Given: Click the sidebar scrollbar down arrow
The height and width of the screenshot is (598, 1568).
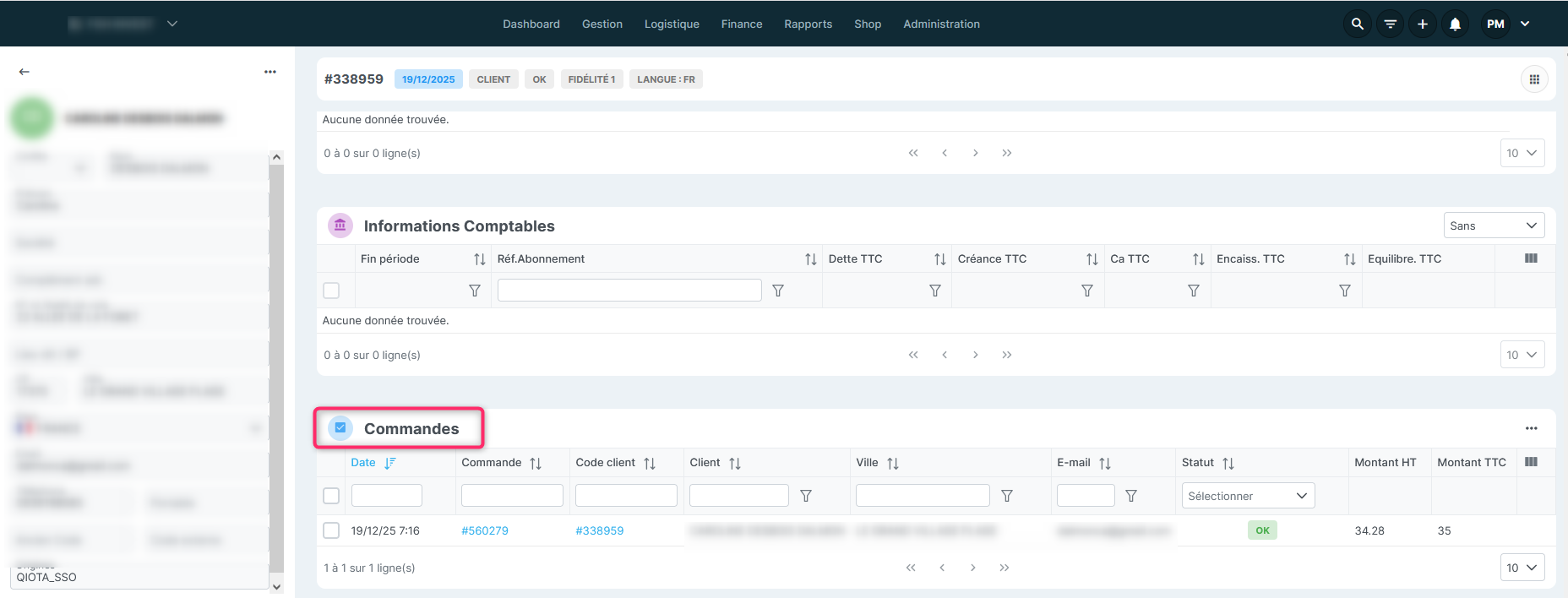Looking at the screenshot, I should (276, 586).
